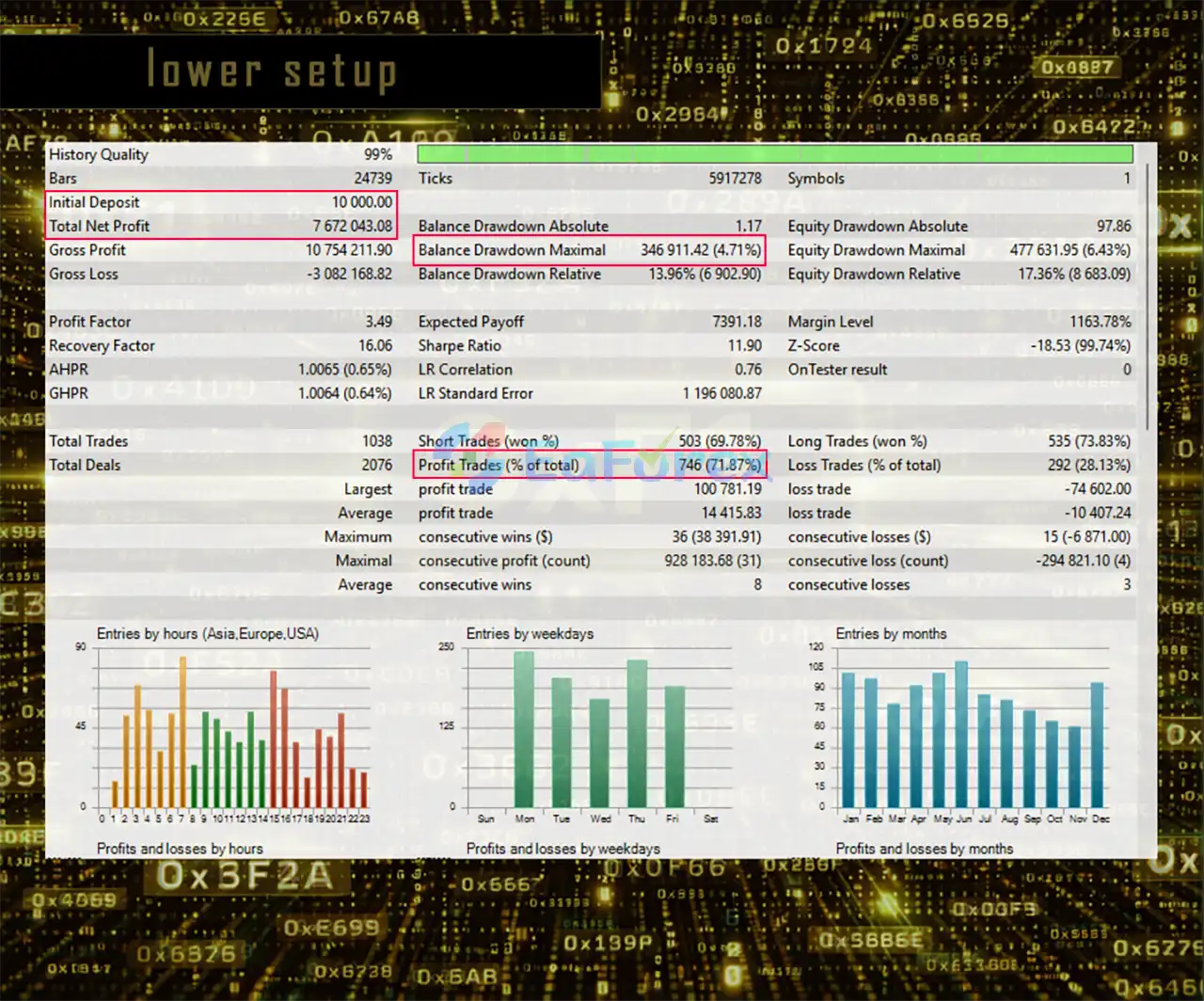This screenshot has height=1001, width=1204.
Task: Click the Profit Factor value 3.49
Action: (378, 322)
